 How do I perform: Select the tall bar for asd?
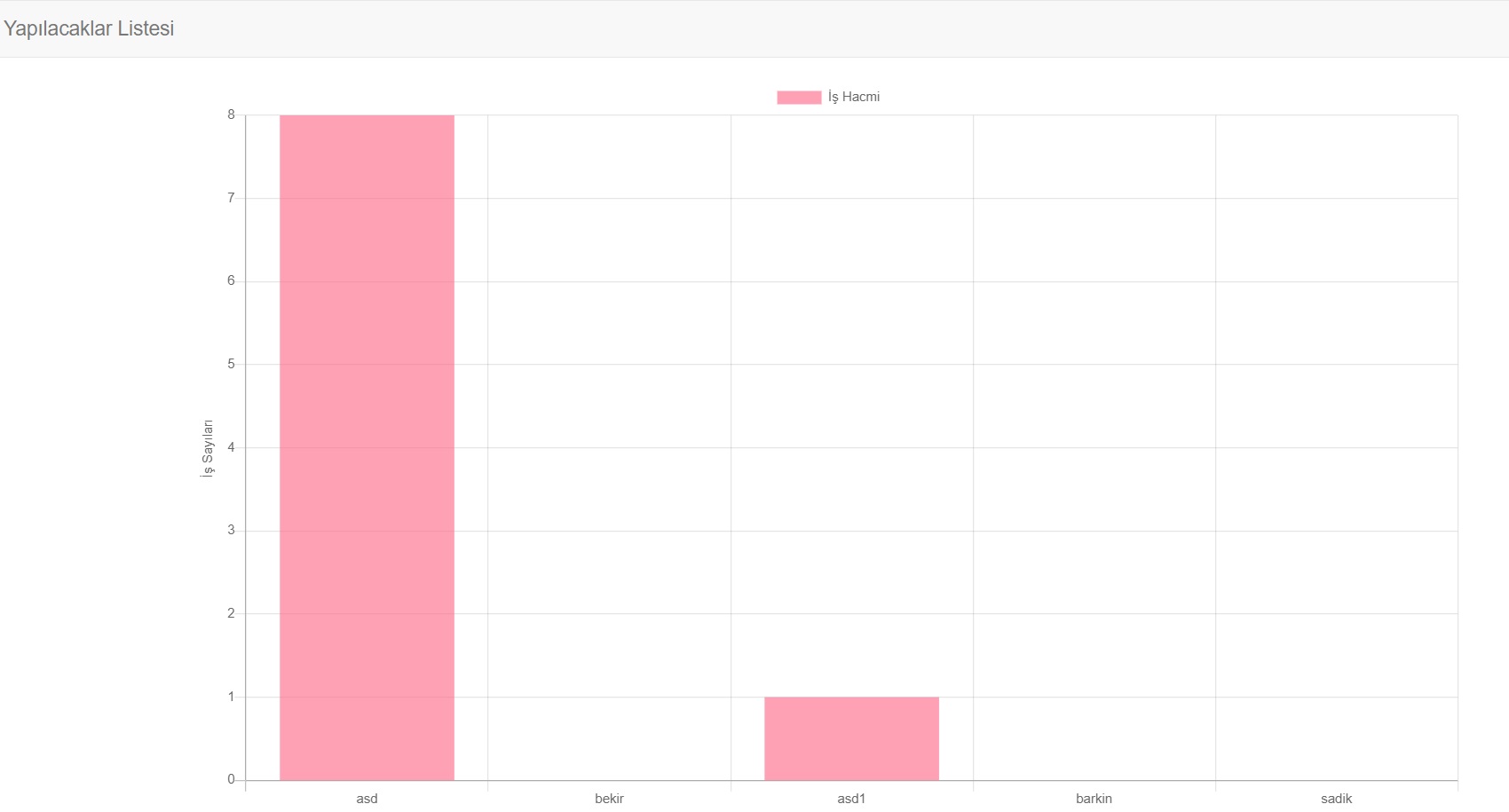366,444
